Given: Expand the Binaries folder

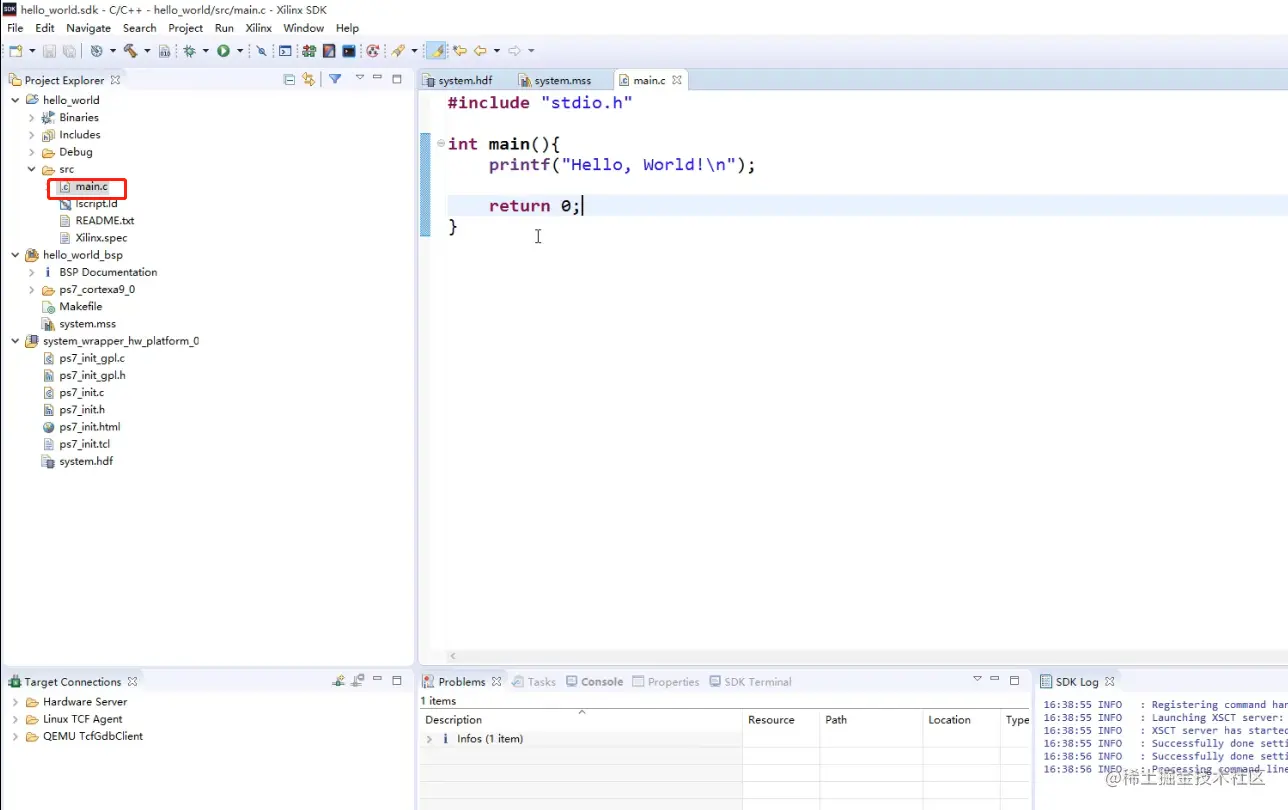Looking at the screenshot, I should click(x=32, y=118).
